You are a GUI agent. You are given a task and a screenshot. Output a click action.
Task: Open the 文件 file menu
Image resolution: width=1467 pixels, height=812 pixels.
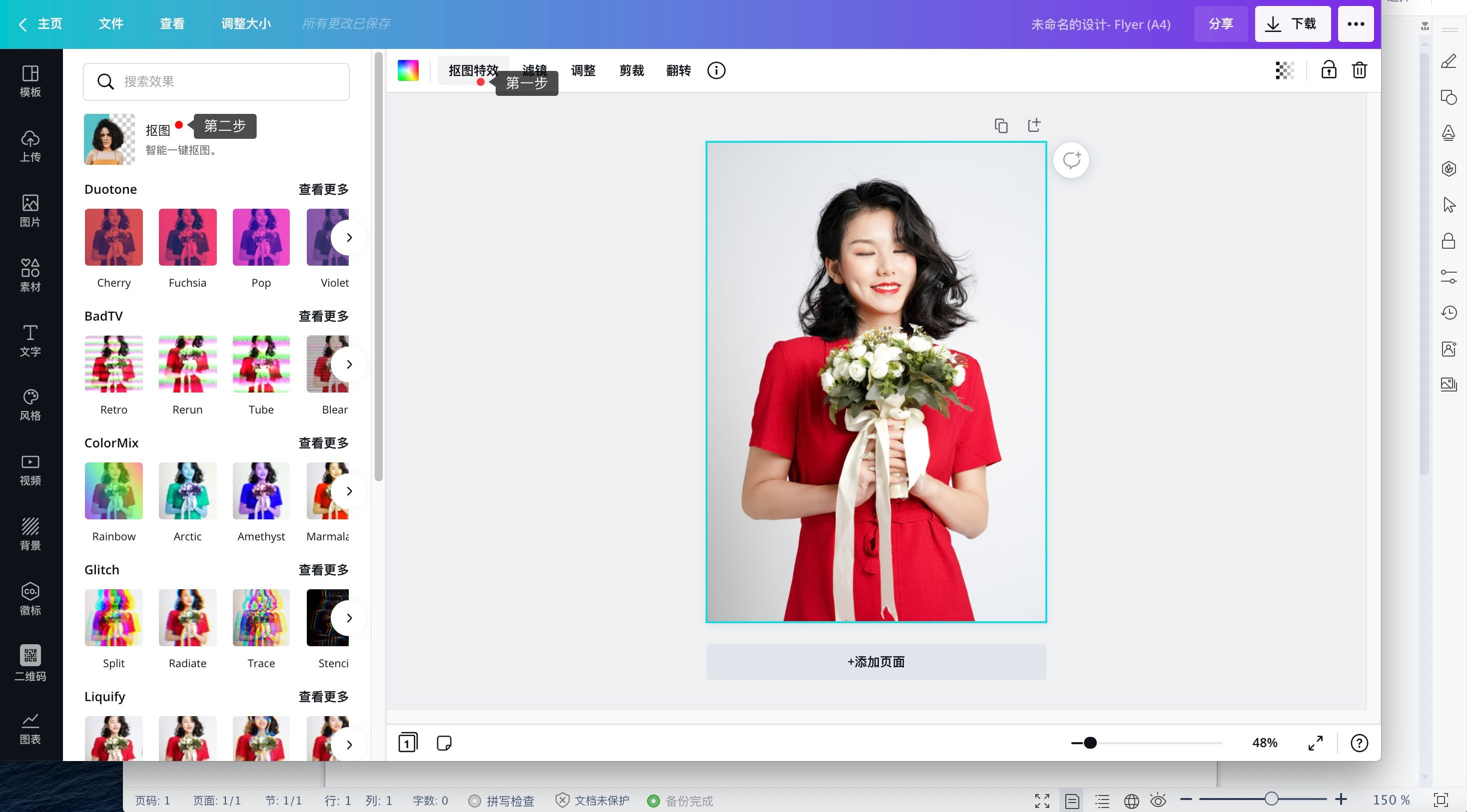click(111, 24)
